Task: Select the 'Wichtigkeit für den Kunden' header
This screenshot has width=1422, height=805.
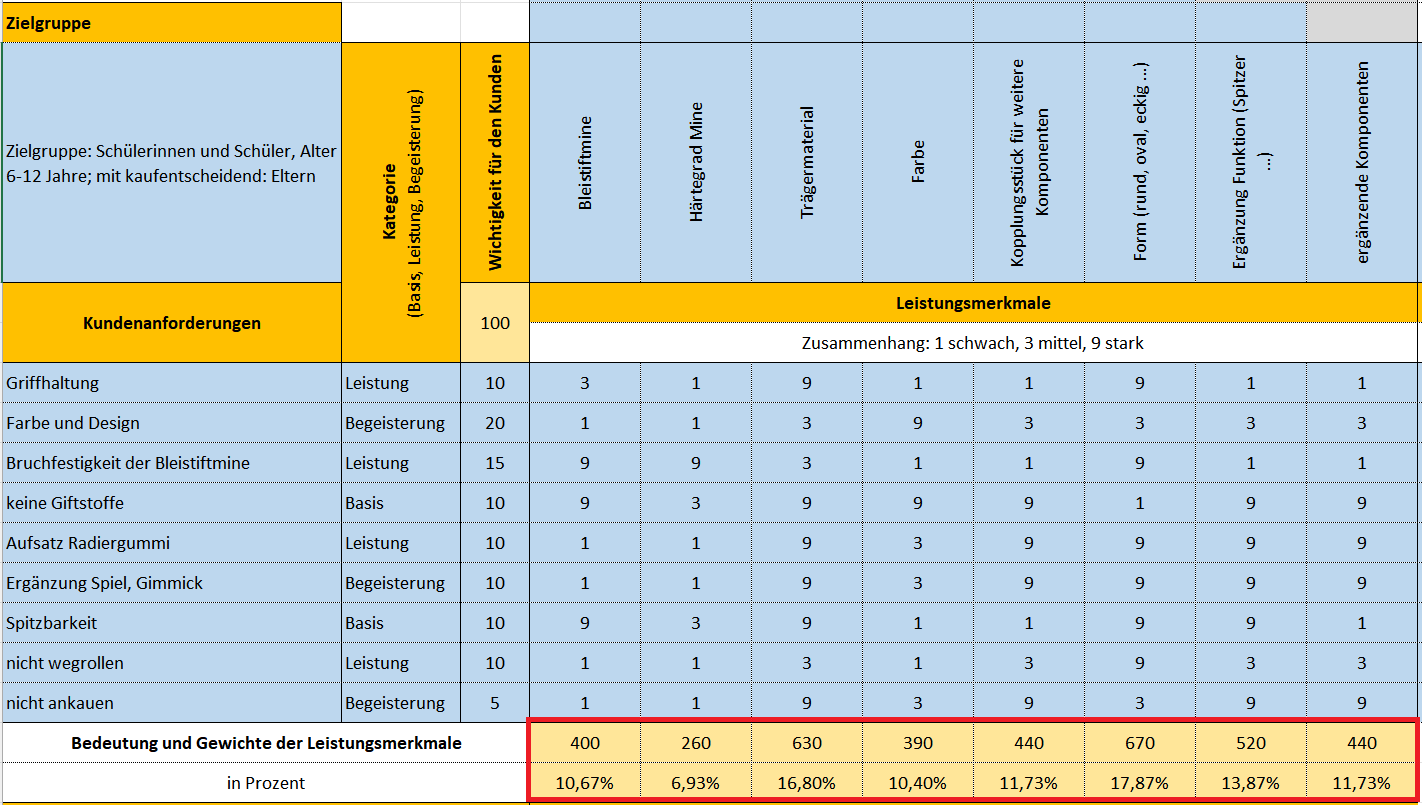Action: pos(495,163)
